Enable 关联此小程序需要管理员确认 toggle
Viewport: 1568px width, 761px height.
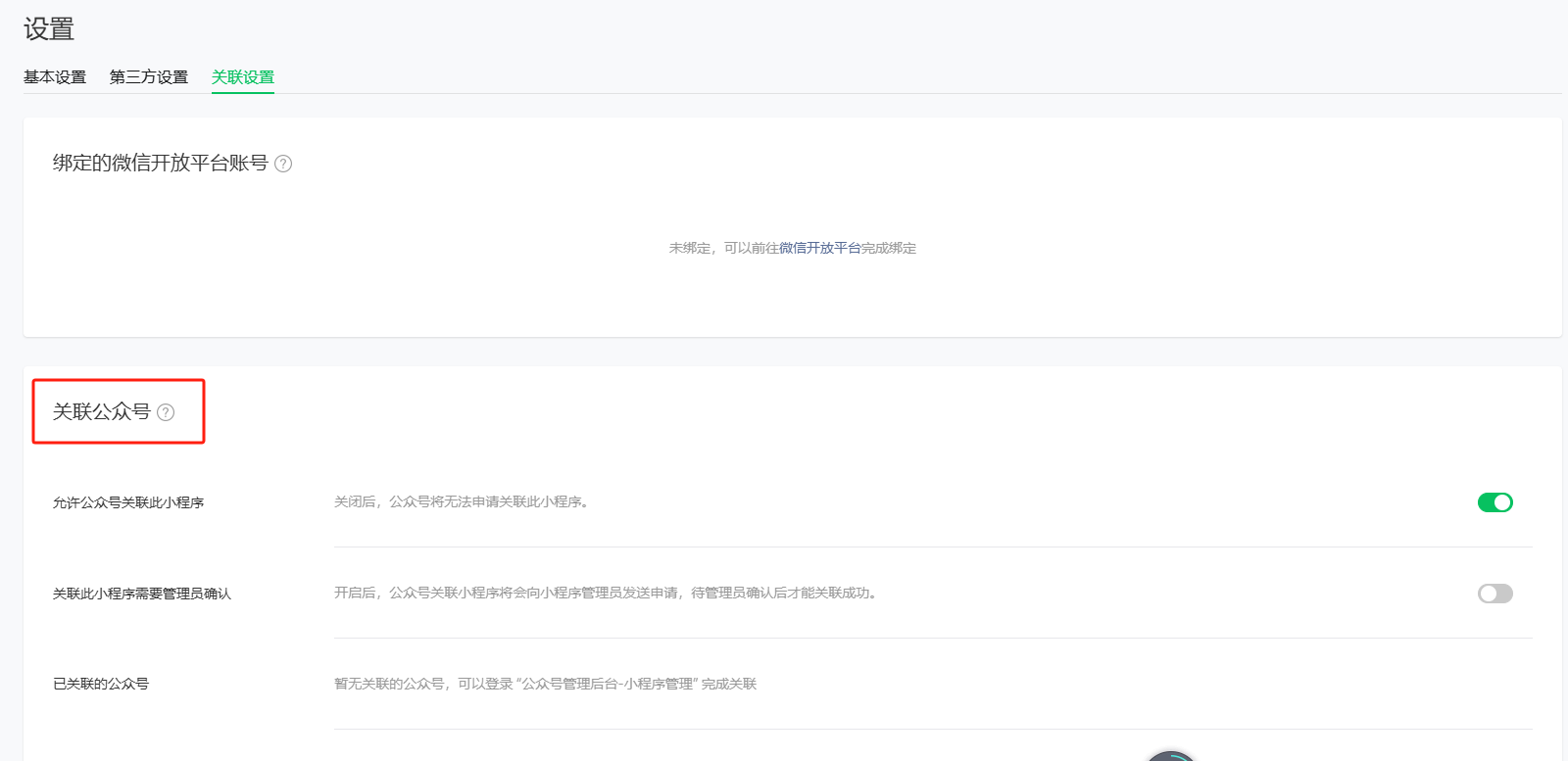[1495, 594]
